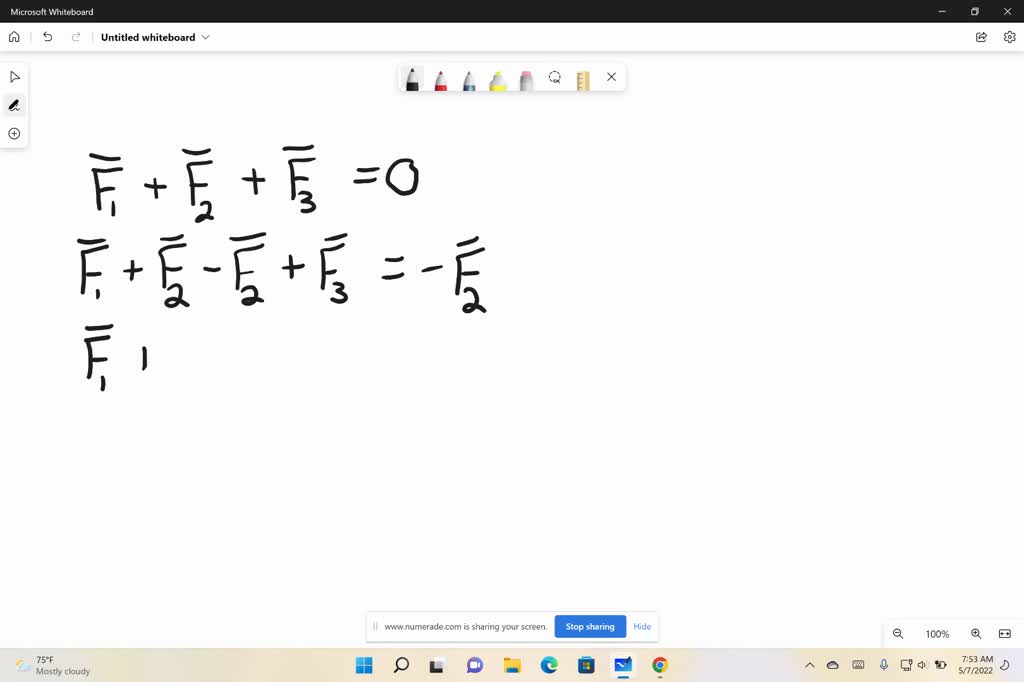Hide the Numerade sharing notification
The image size is (1024, 682).
(x=642, y=626)
